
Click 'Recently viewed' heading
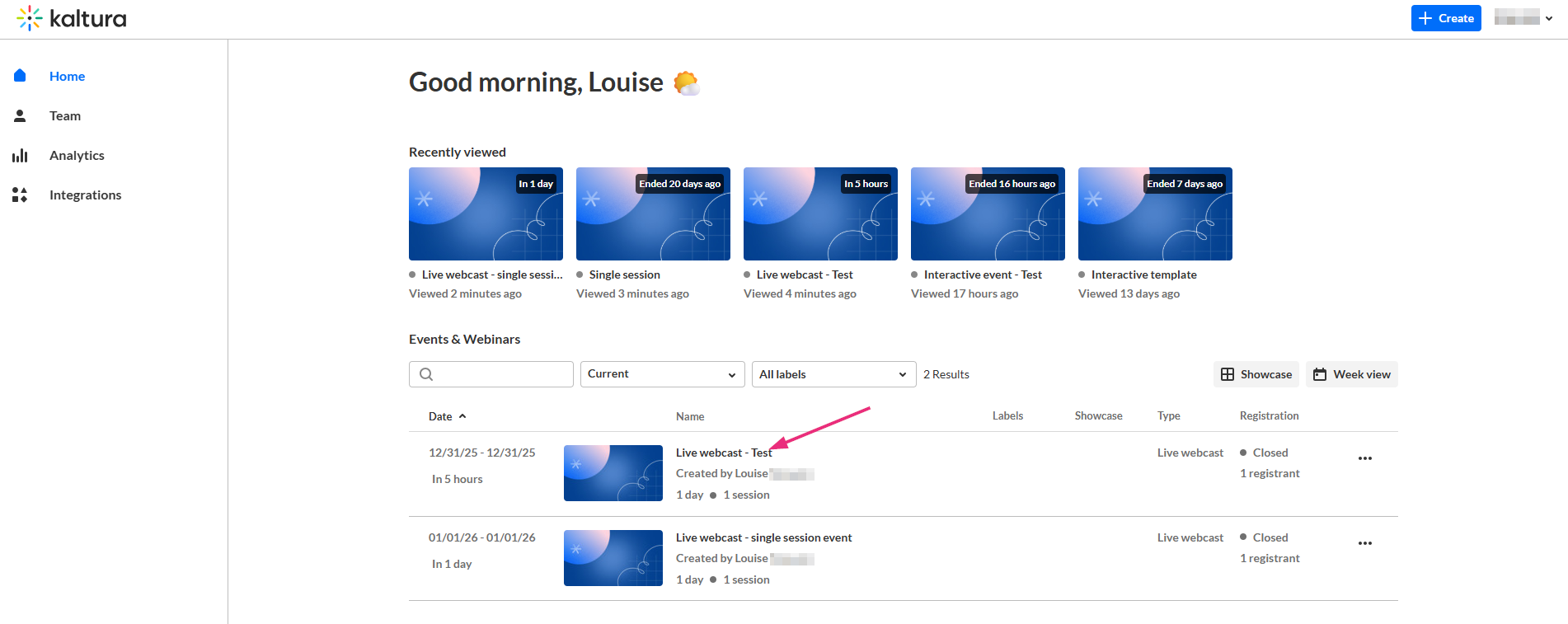[x=458, y=152]
